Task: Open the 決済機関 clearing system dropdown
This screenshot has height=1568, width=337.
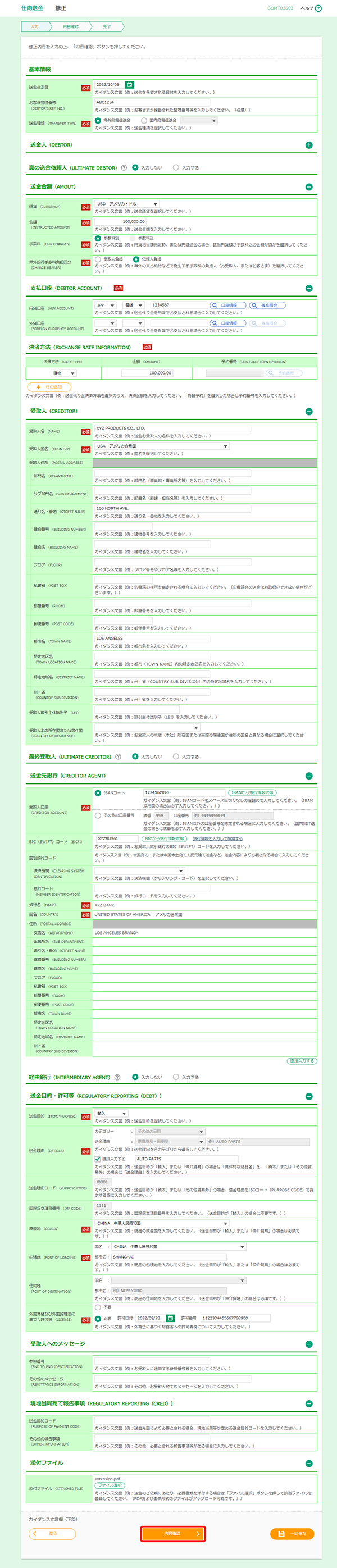Action: click(x=139, y=871)
